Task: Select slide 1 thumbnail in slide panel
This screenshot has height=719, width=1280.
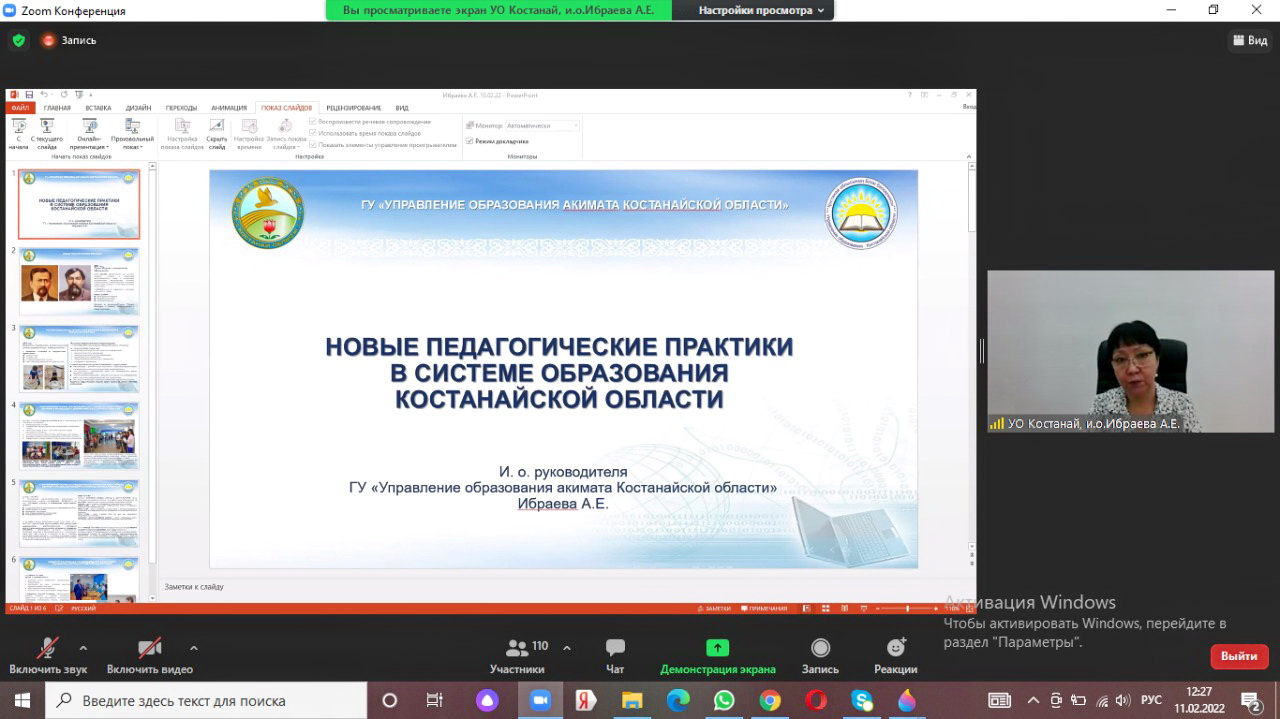Action: 80,204
